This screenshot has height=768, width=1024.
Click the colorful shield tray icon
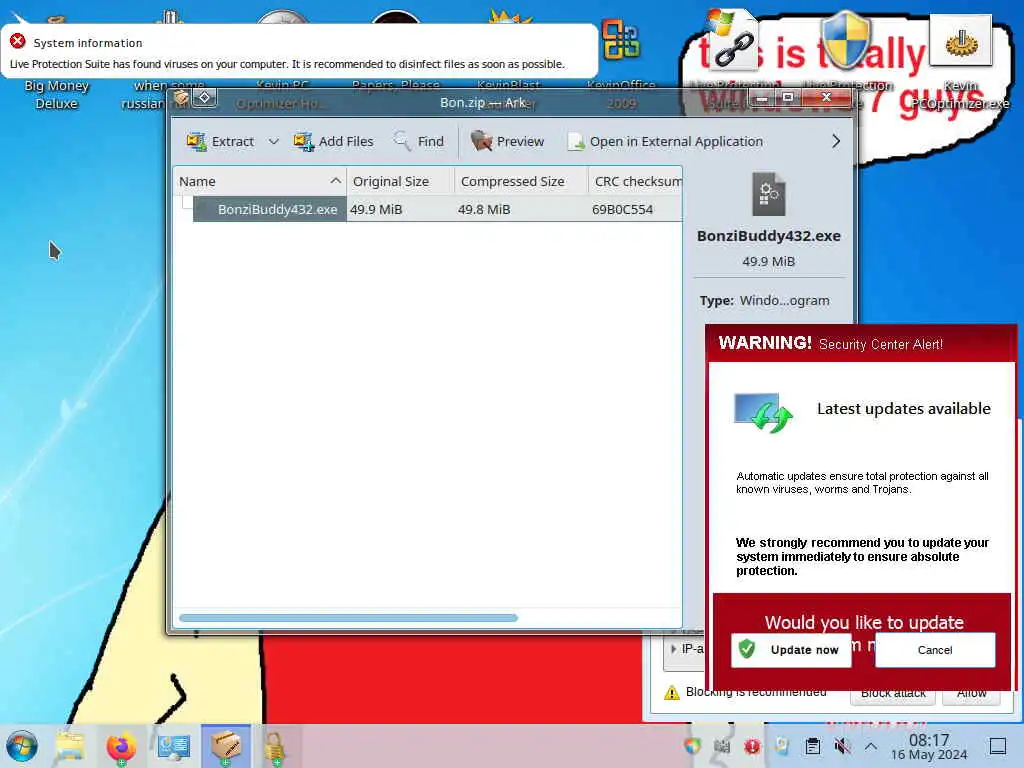coord(692,746)
